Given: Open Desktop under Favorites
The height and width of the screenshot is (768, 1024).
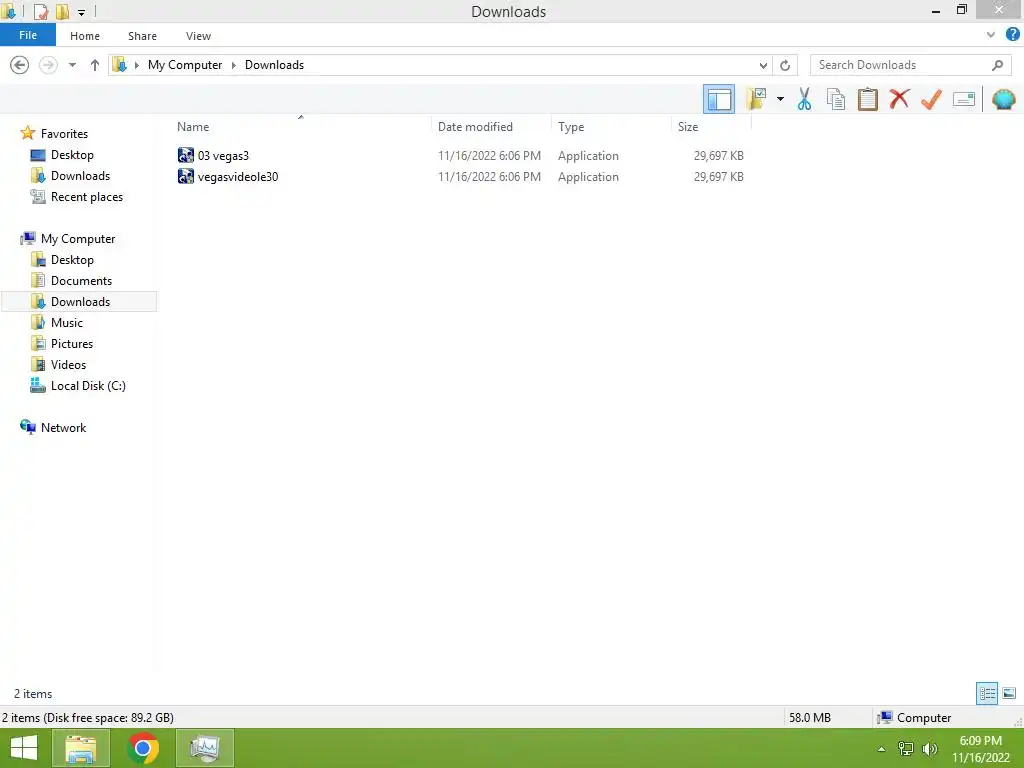Looking at the screenshot, I should click(x=72, y=155).
